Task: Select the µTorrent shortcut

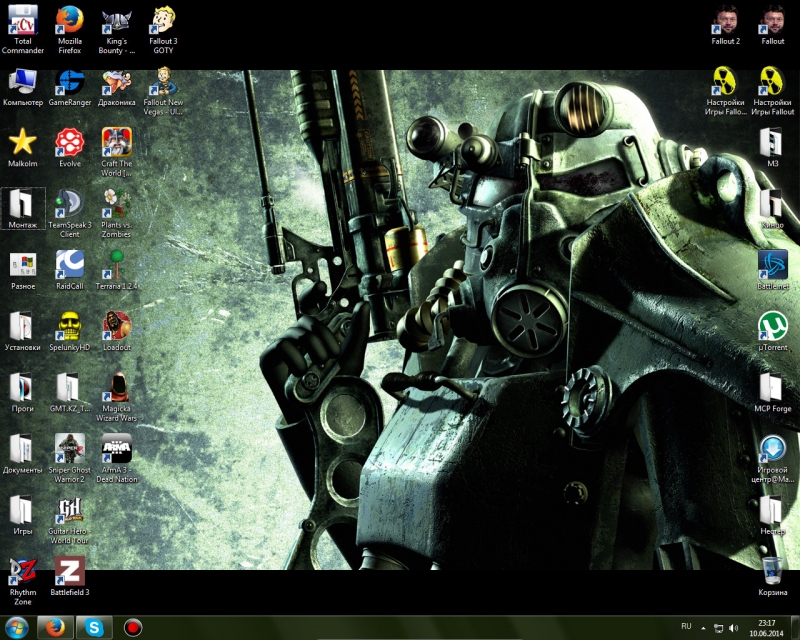Action: (772, 332)
